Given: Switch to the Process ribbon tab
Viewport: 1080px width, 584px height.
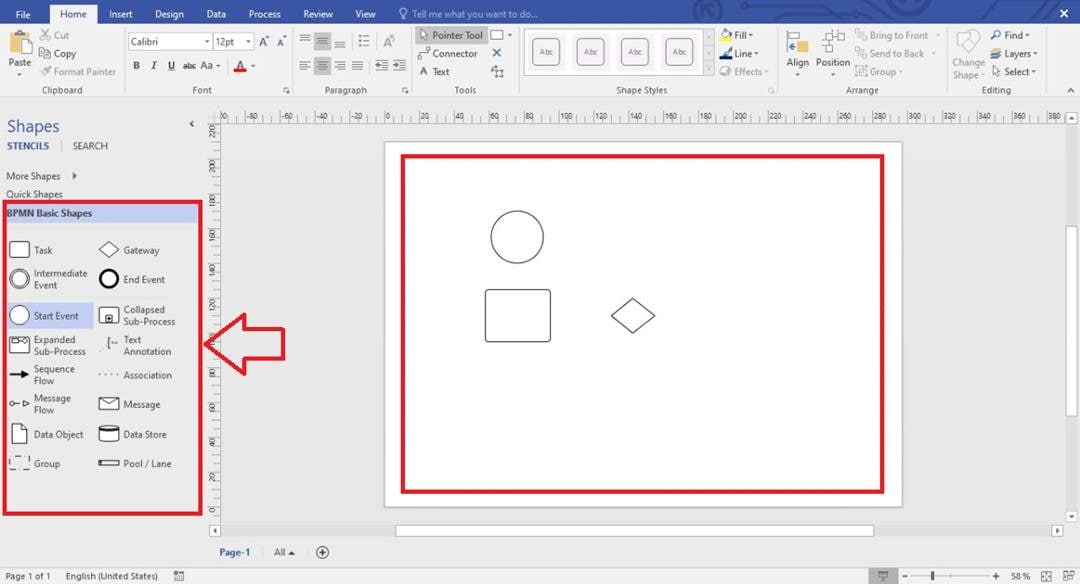Looking at the screenshot, I should pyautogui.click(x=264, y=13).
